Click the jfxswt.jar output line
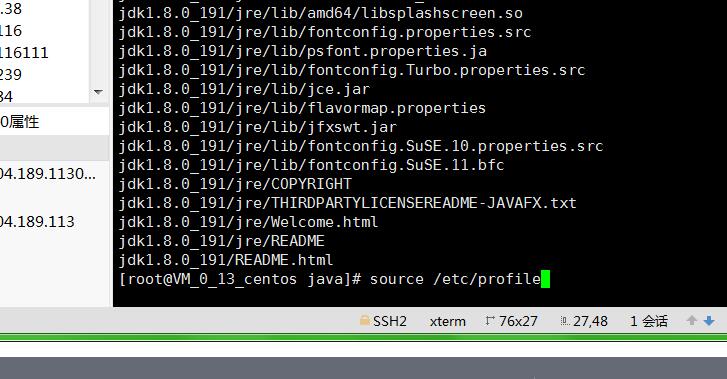Image resolution: width=727 pixels, height=379 pixels. (x=258, y=127)
